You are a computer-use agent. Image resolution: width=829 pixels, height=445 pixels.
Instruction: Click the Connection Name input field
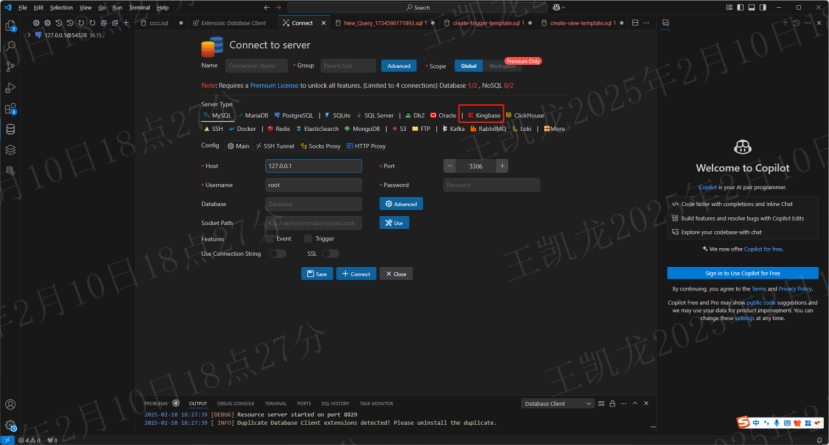(x=256, y=66)
